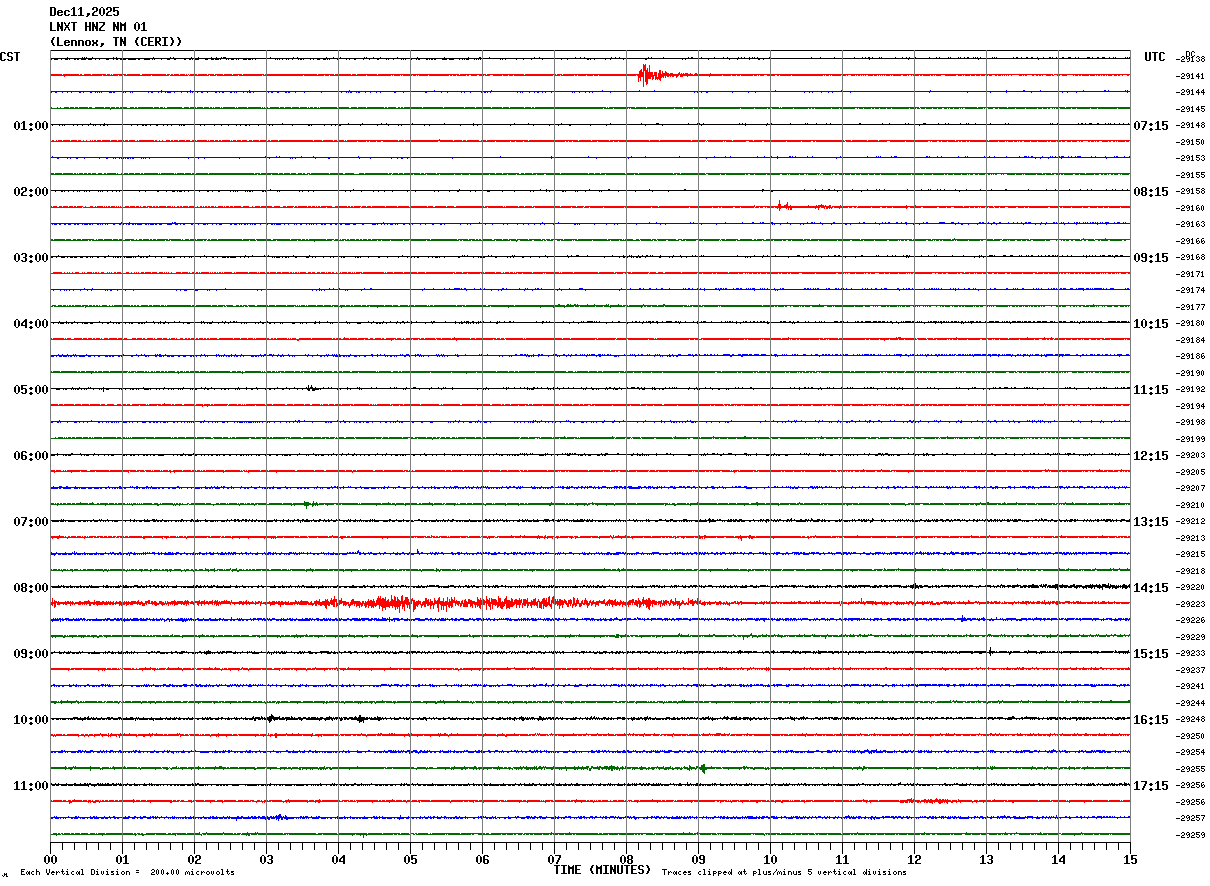Click the 'UTC' timezone label

[x=1155, y=57]
